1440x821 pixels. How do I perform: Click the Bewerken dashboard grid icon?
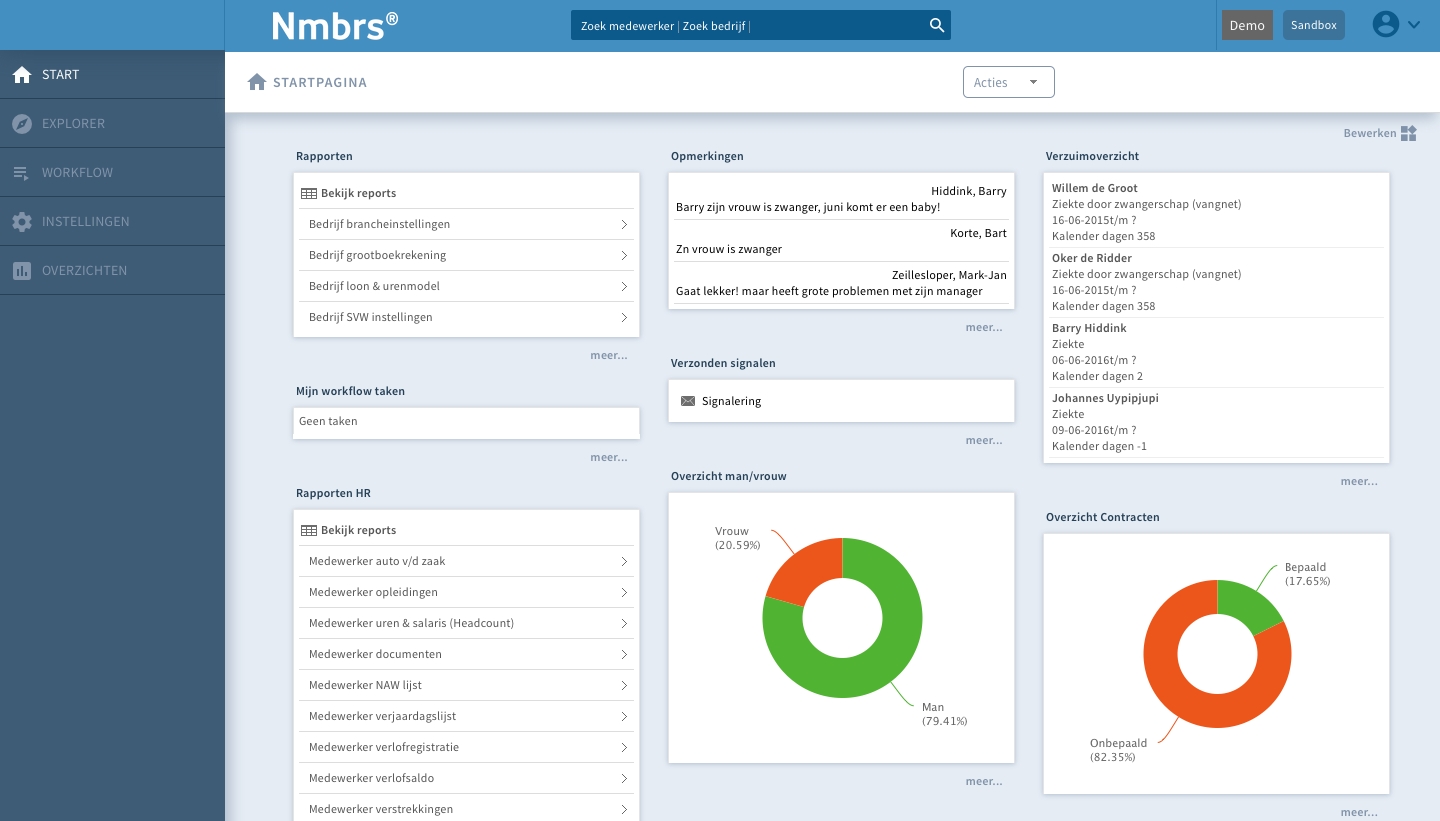[x=1409, y=133]
